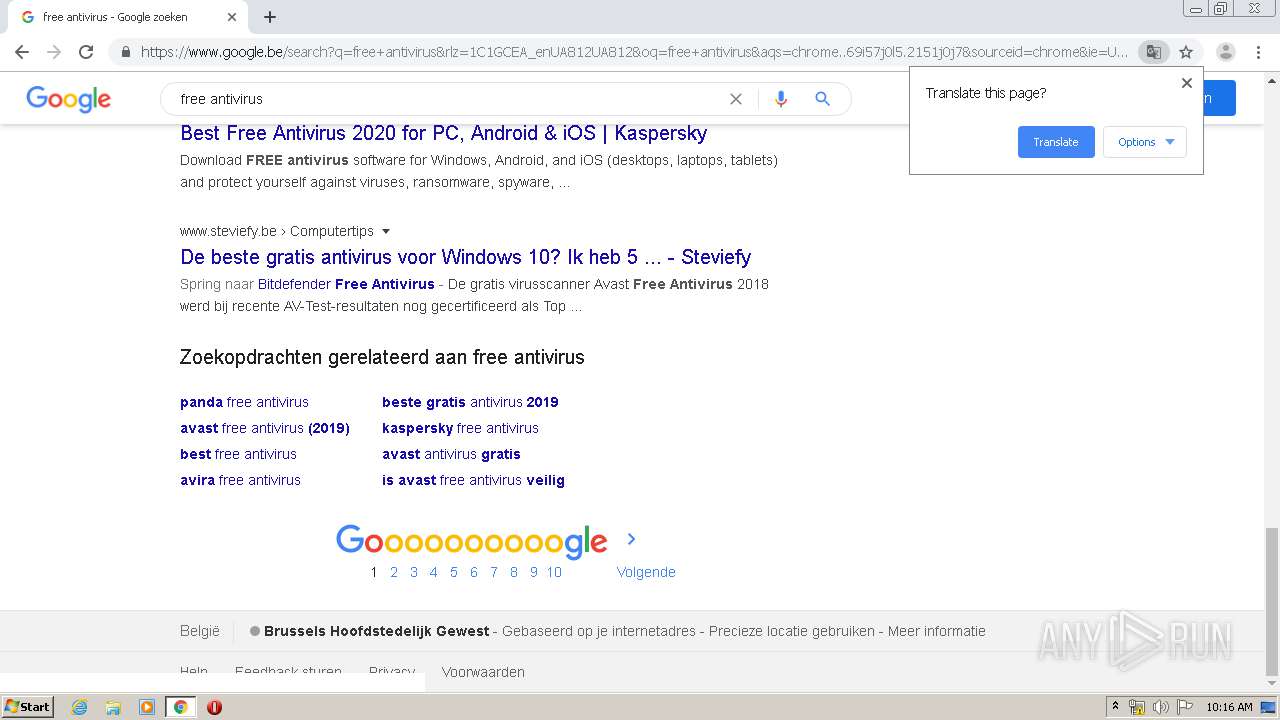Click the Translate button in popup
The width and height of the screenshot is (1280, 720).
click(x=1056, y=142)
